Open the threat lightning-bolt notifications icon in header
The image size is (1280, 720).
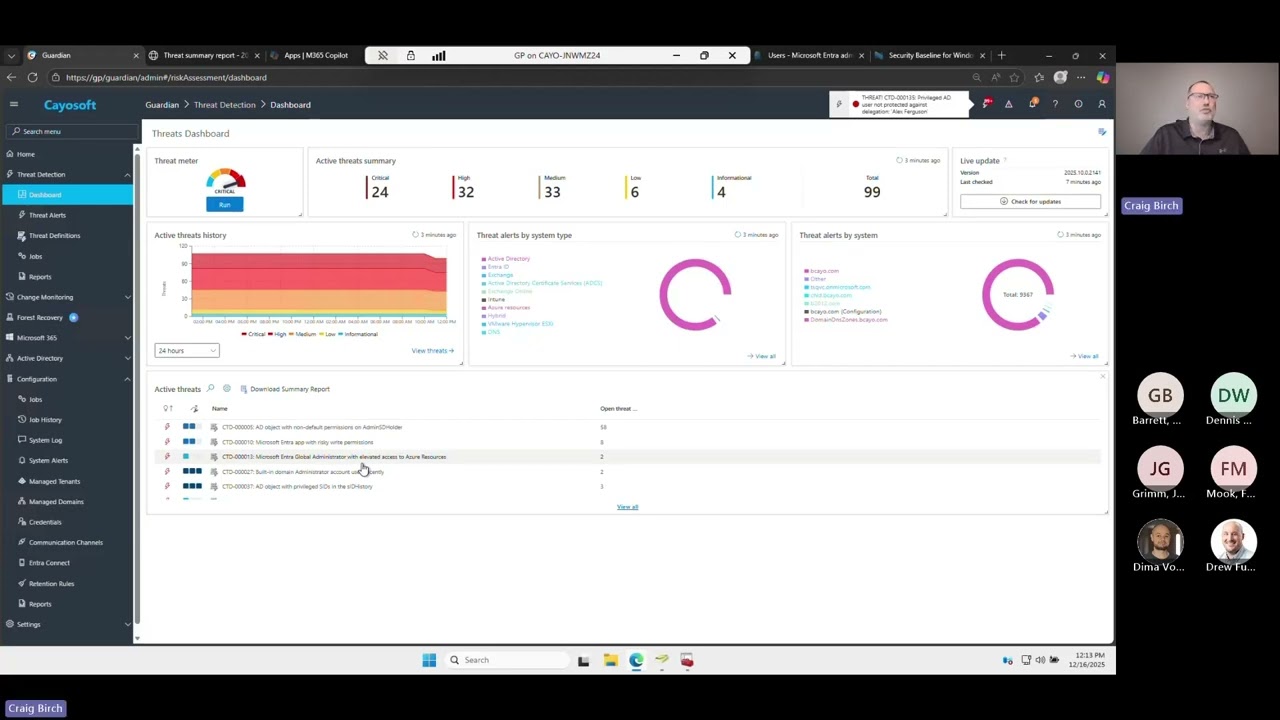[987, 104]
